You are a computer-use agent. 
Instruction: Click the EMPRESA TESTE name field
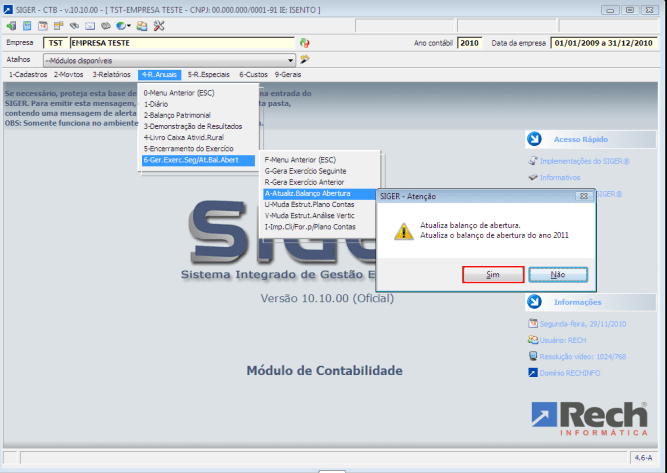click(x=182, y=43)
